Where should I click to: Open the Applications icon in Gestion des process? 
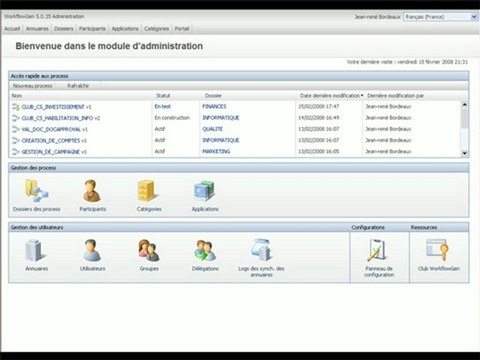pos(204,190)
